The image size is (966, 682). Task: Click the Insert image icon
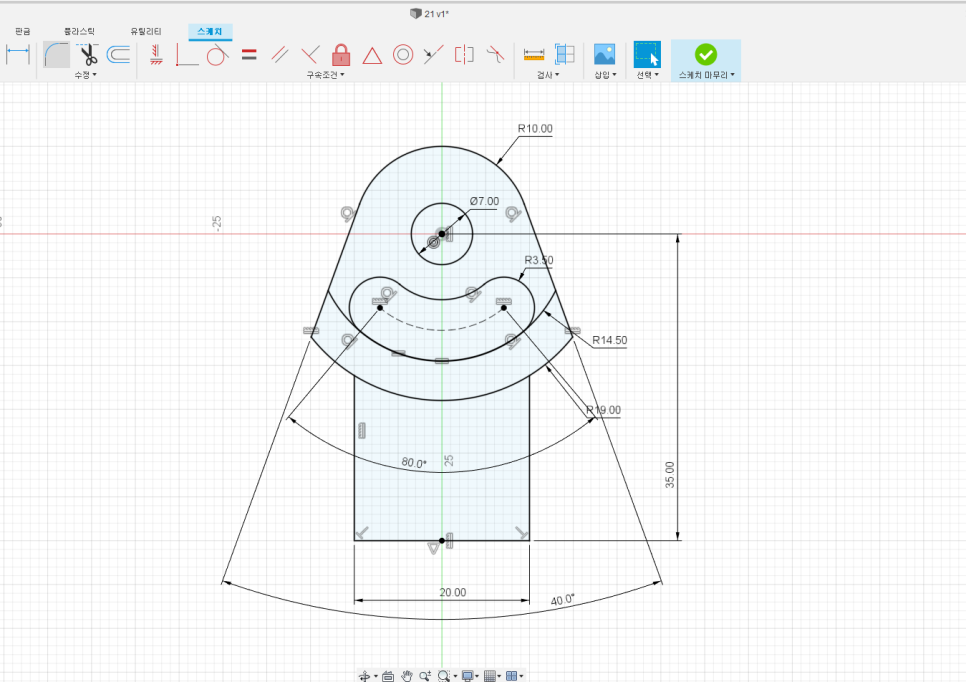tap(604, 54)
